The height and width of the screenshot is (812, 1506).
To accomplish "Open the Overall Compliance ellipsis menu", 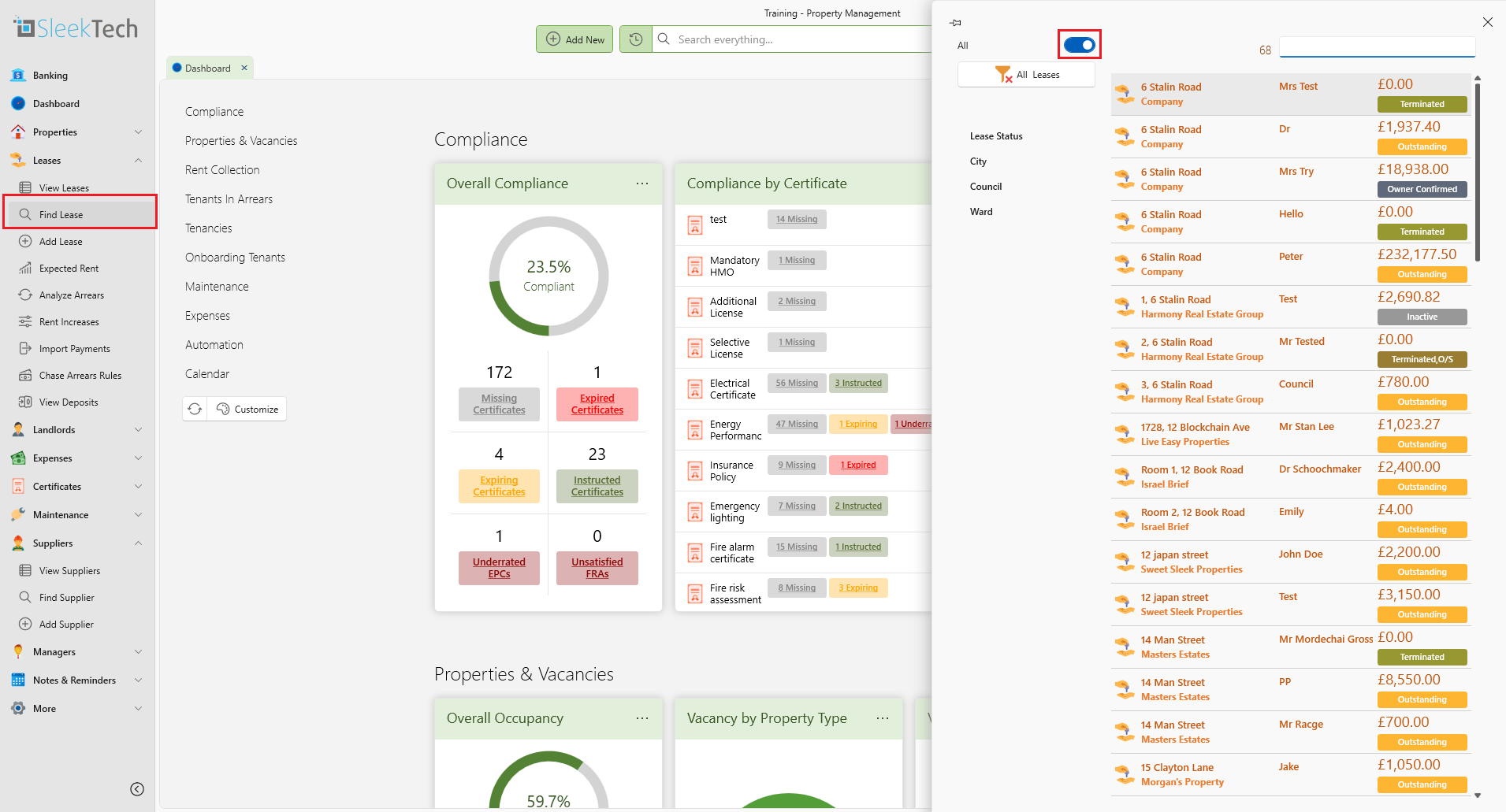I will click(642, 184).
